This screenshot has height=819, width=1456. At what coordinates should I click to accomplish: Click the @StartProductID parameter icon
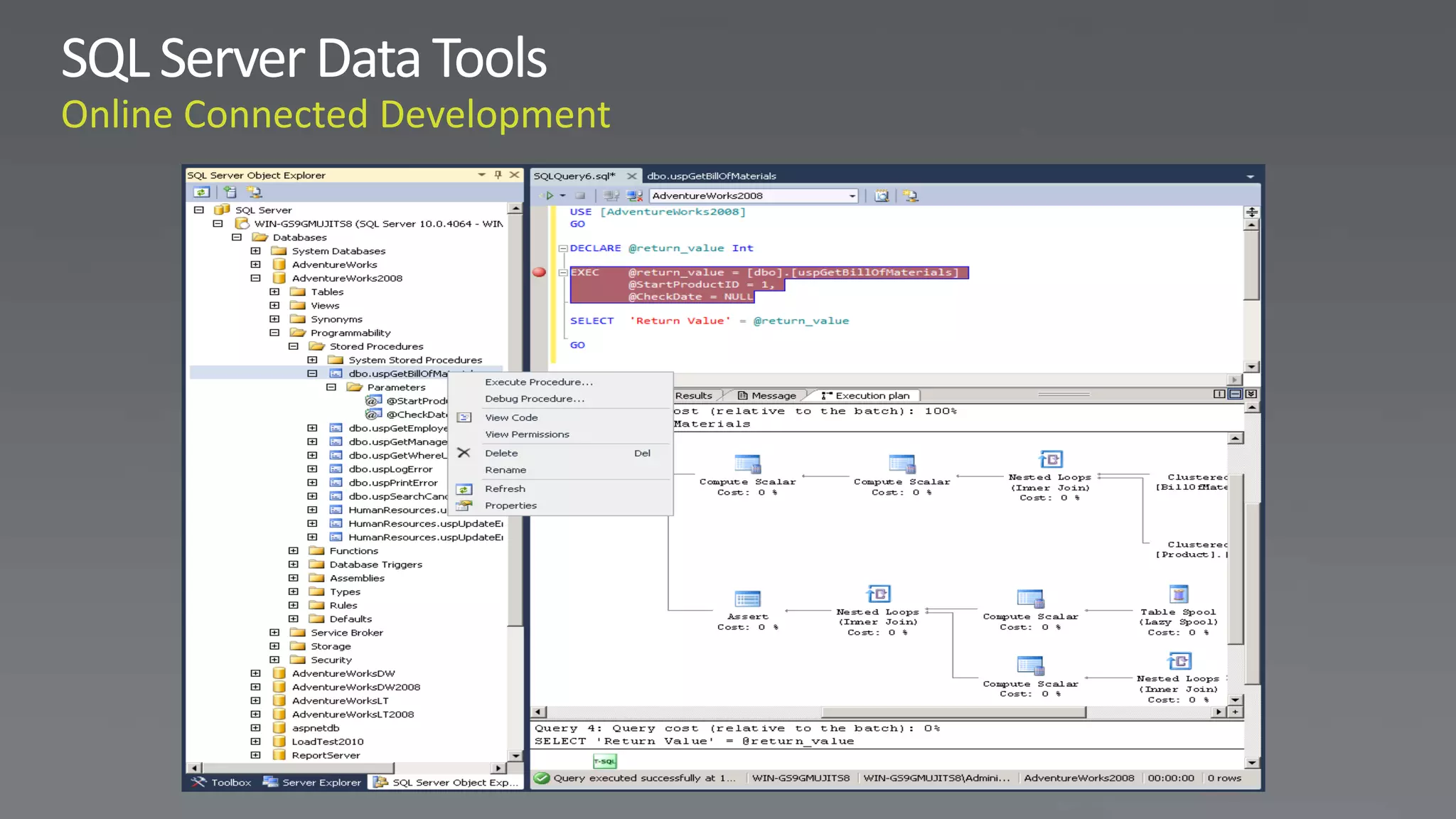[373, 401]
